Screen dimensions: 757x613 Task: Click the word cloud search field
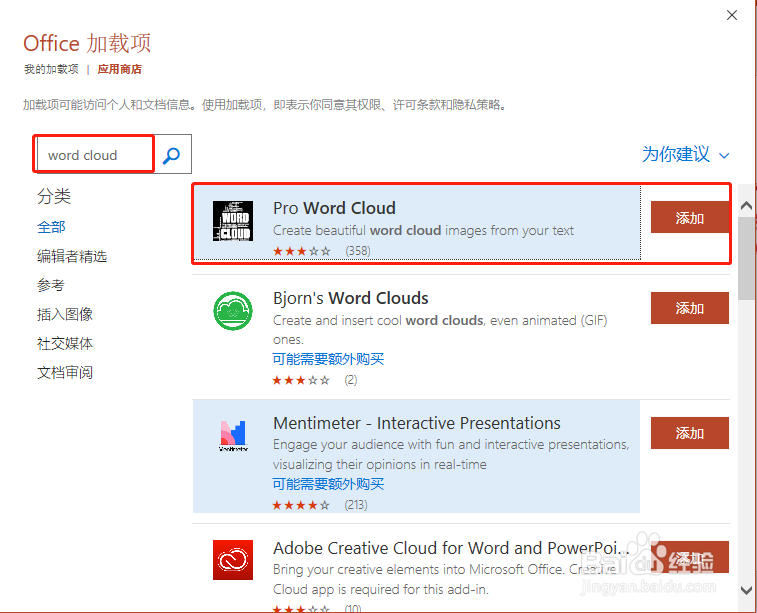click(96, 155)
